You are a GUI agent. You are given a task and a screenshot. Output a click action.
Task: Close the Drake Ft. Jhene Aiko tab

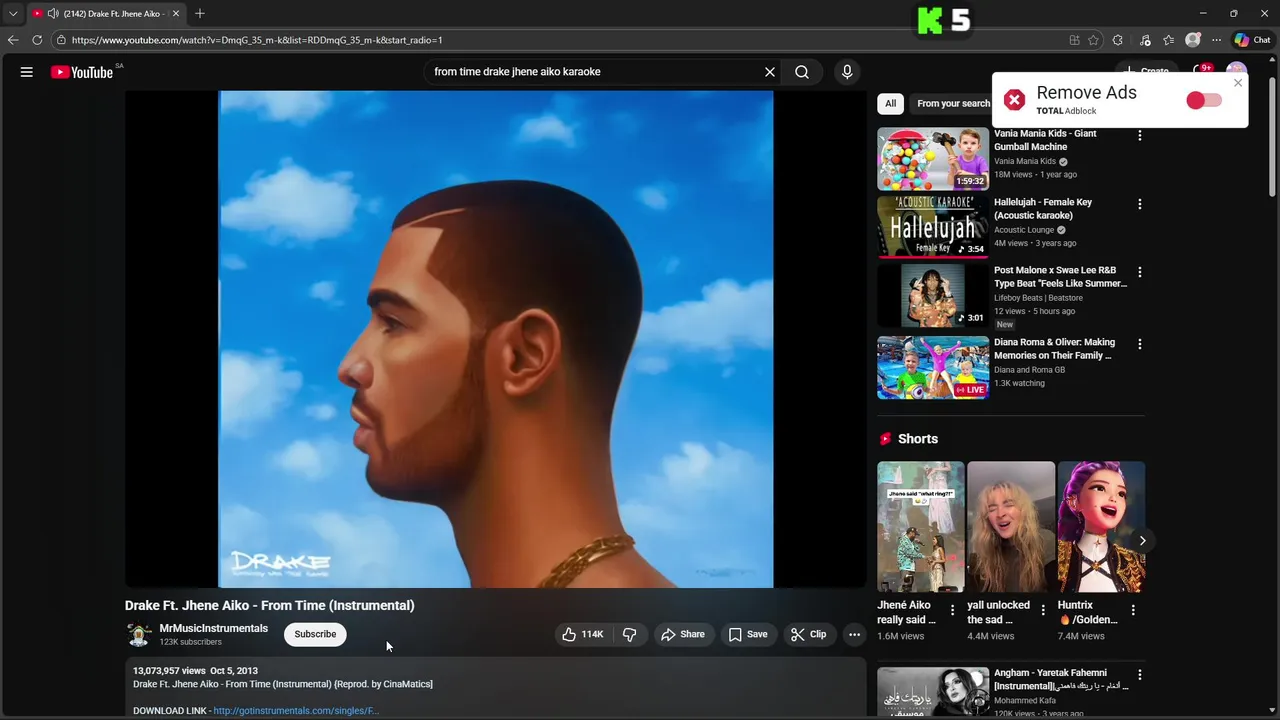pyautogui.click(x=176, y=13)
